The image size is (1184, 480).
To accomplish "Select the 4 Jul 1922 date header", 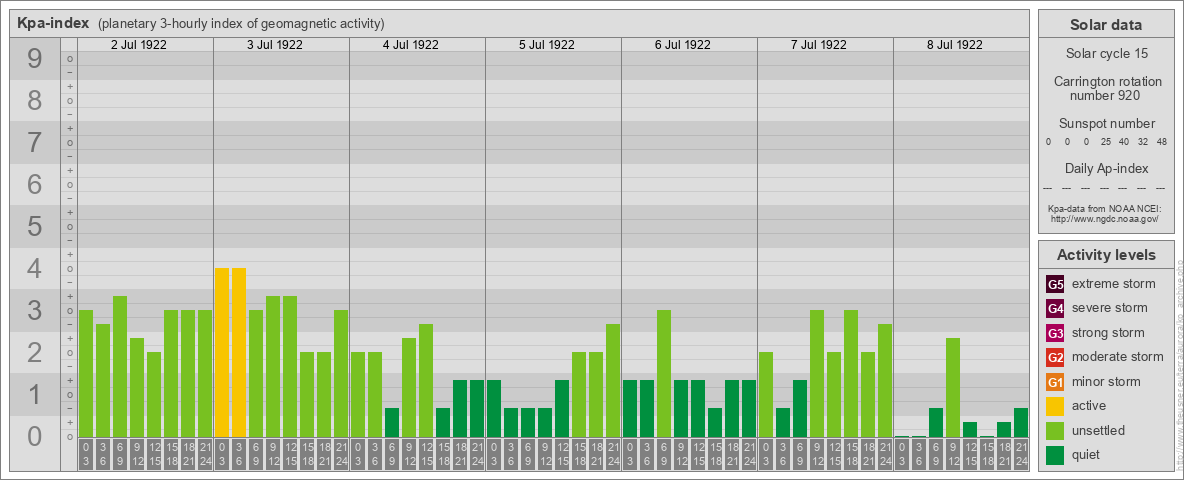I will [411, 45].
